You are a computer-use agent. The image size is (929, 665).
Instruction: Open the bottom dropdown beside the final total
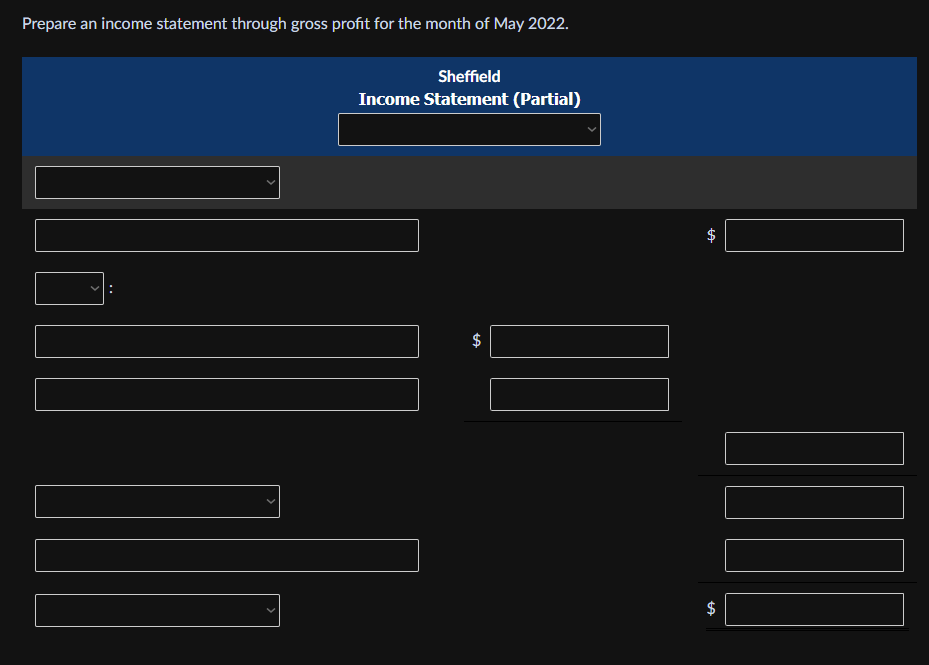coord(158,610)
